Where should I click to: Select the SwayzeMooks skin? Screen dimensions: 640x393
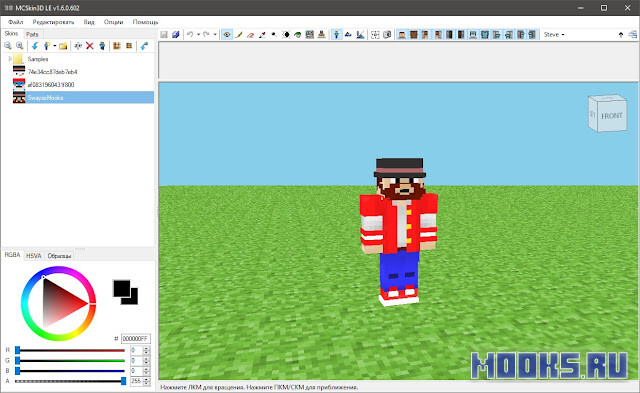point(83,97)
